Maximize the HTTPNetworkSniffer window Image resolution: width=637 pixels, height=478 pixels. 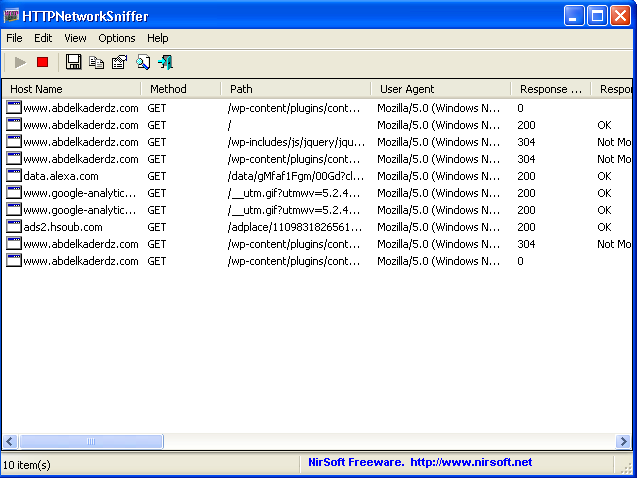click(597, 16)
